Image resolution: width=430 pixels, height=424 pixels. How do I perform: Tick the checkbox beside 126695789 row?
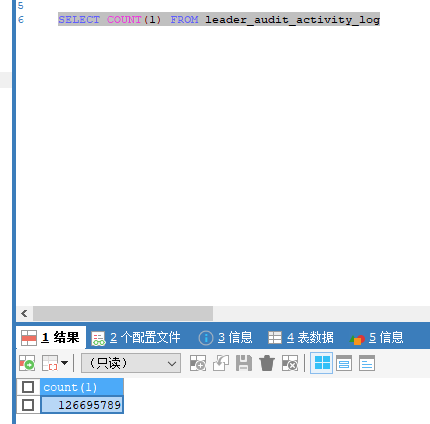[28, 405]
